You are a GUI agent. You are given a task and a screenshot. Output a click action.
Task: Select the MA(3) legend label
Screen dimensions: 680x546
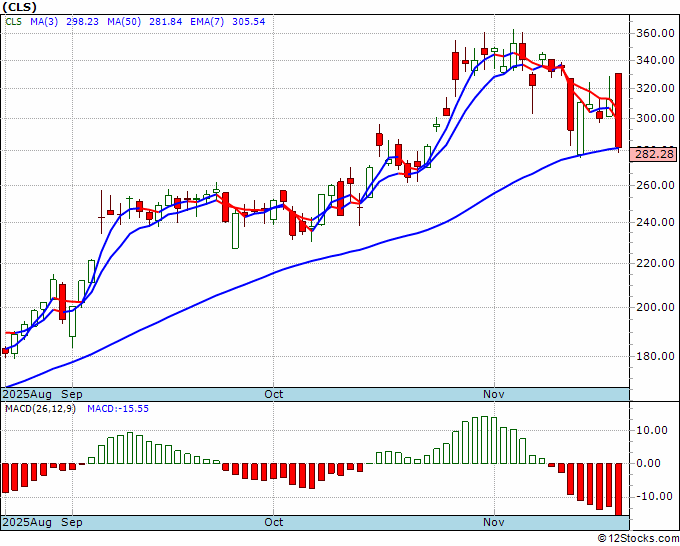44,22
